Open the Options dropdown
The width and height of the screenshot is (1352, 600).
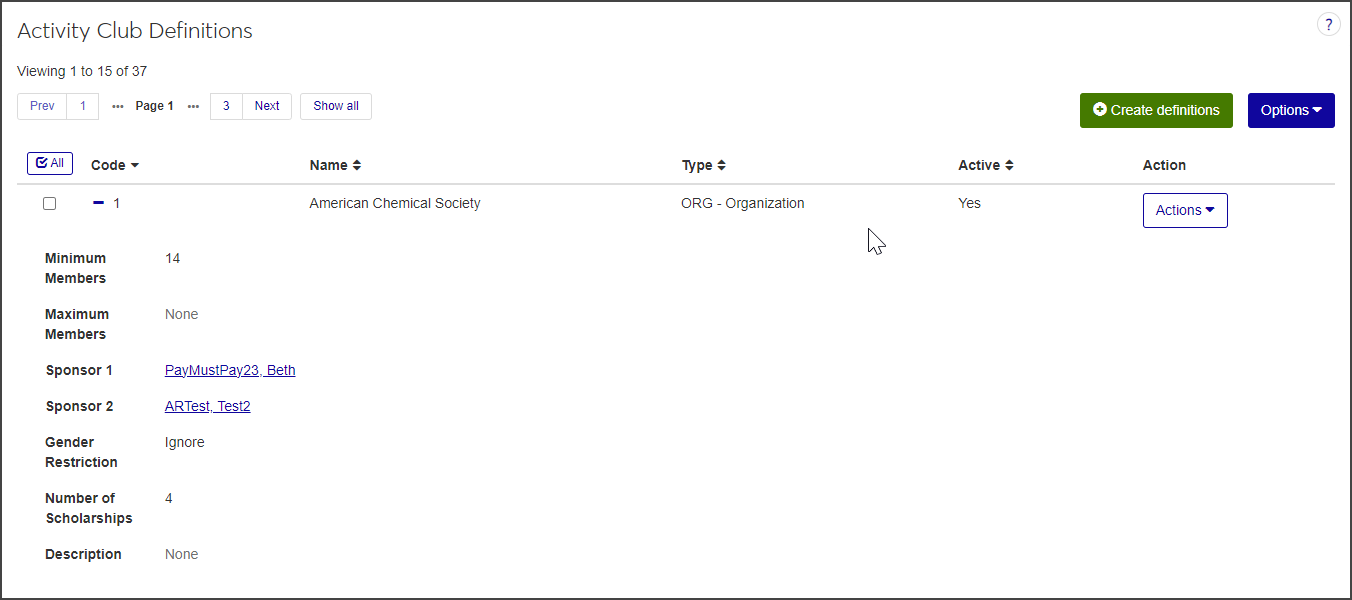point(1290,110)
